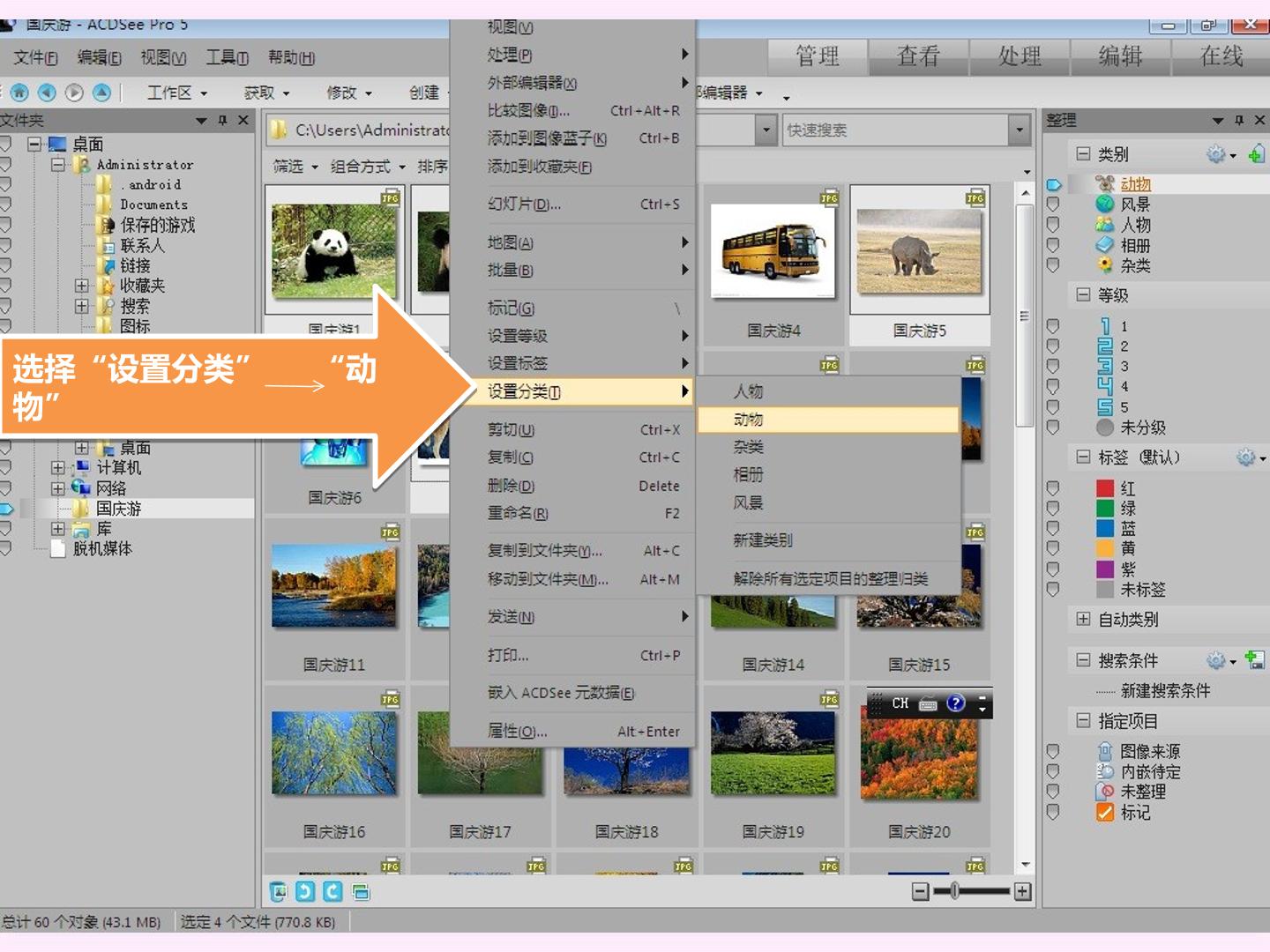Open the 类别 settings gear icon
This screenshot has height=952, width=1270.
1217,154
